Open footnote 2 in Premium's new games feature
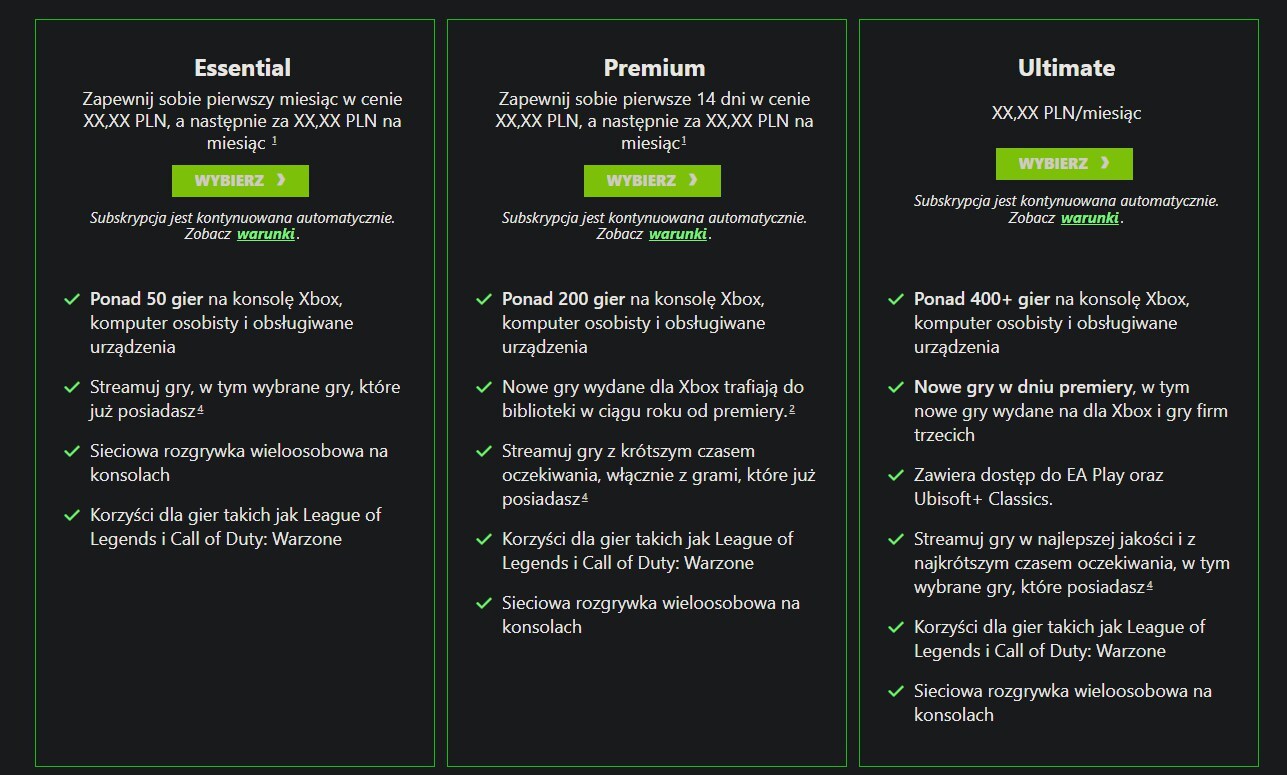Viewport: 1287px width, 775px height. tap(792, 408)
